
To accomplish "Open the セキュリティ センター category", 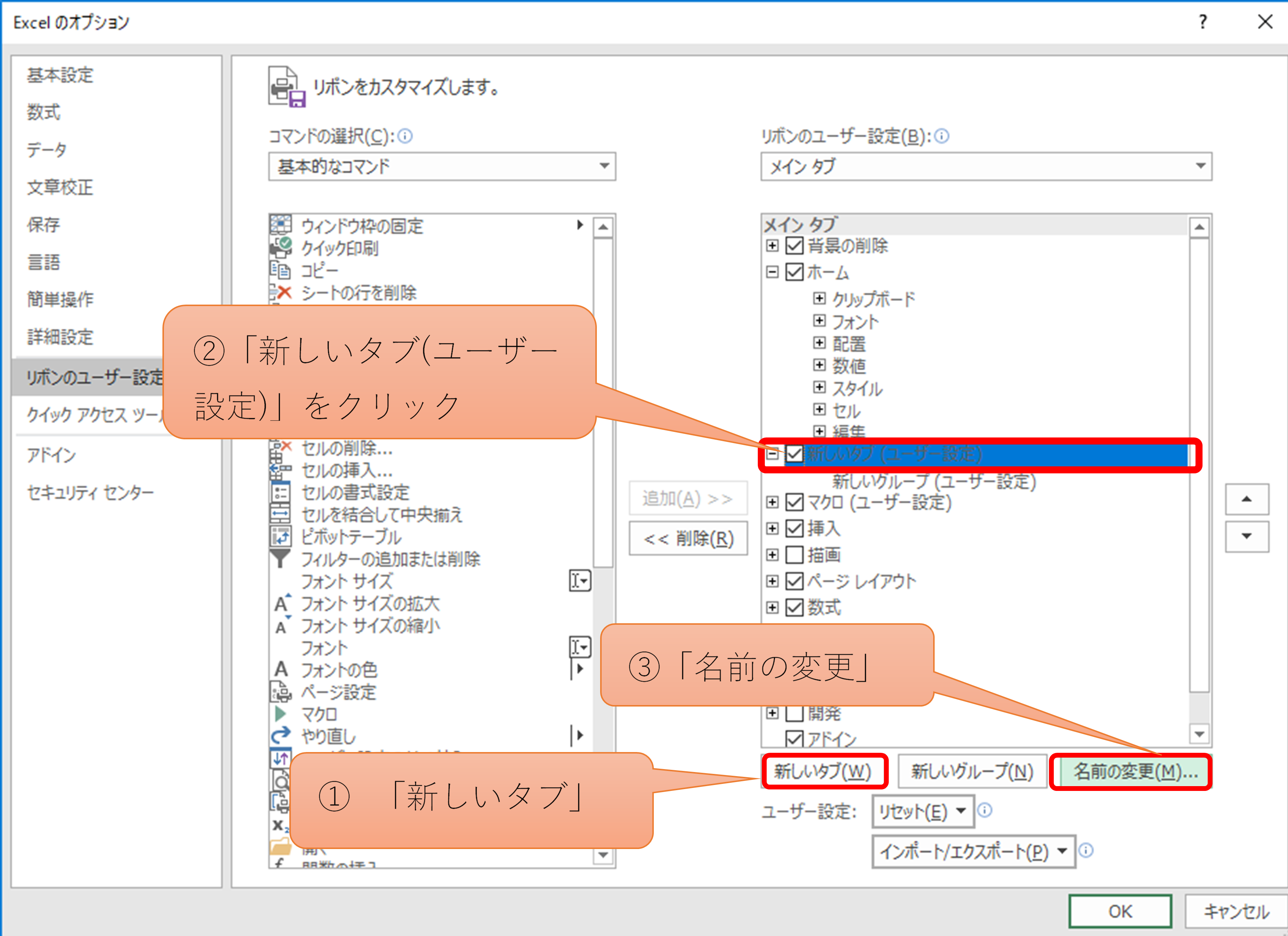I will (x=90, y=492).
